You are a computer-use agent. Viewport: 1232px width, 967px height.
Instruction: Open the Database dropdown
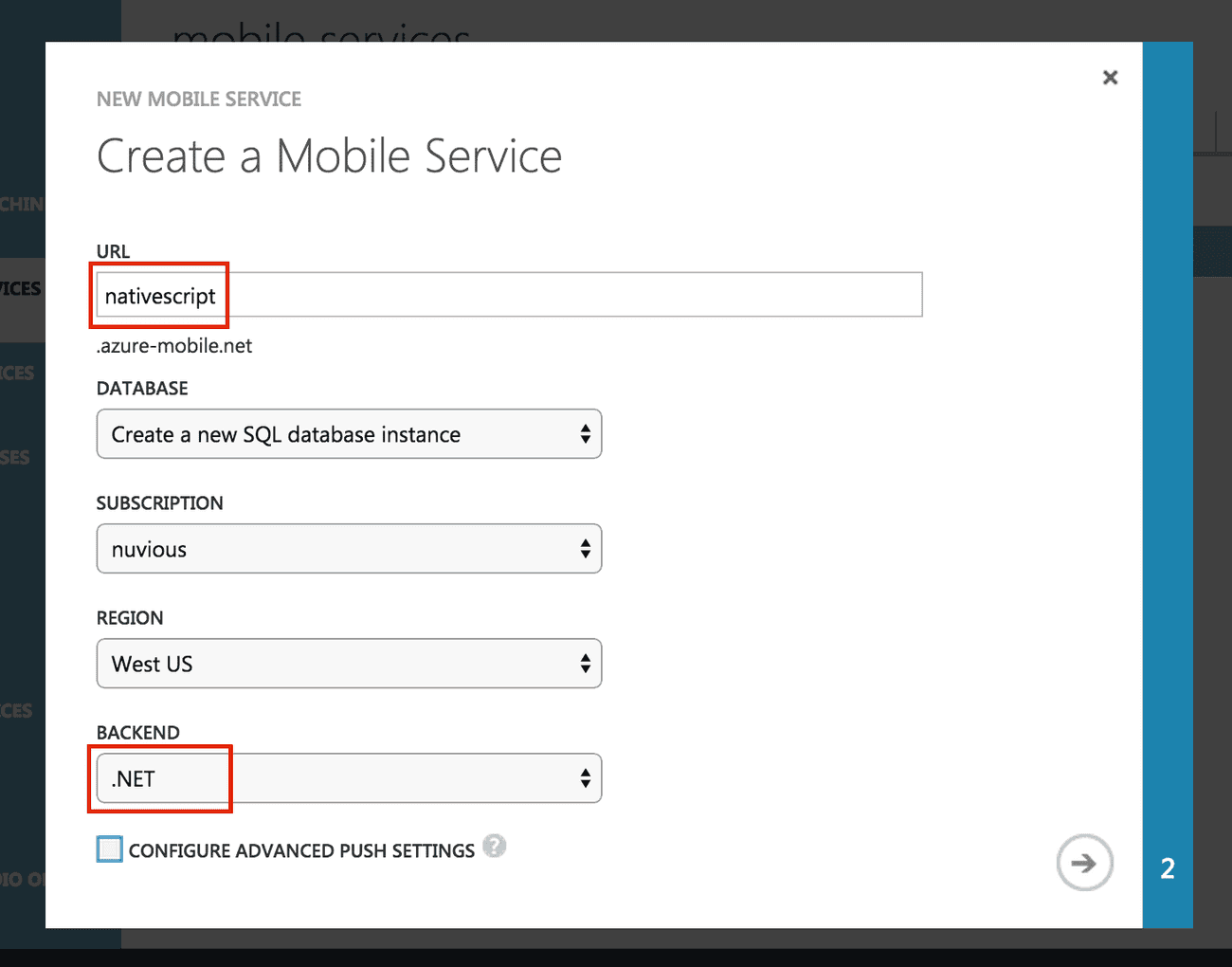pyautogui.click(x=348, y=433)
